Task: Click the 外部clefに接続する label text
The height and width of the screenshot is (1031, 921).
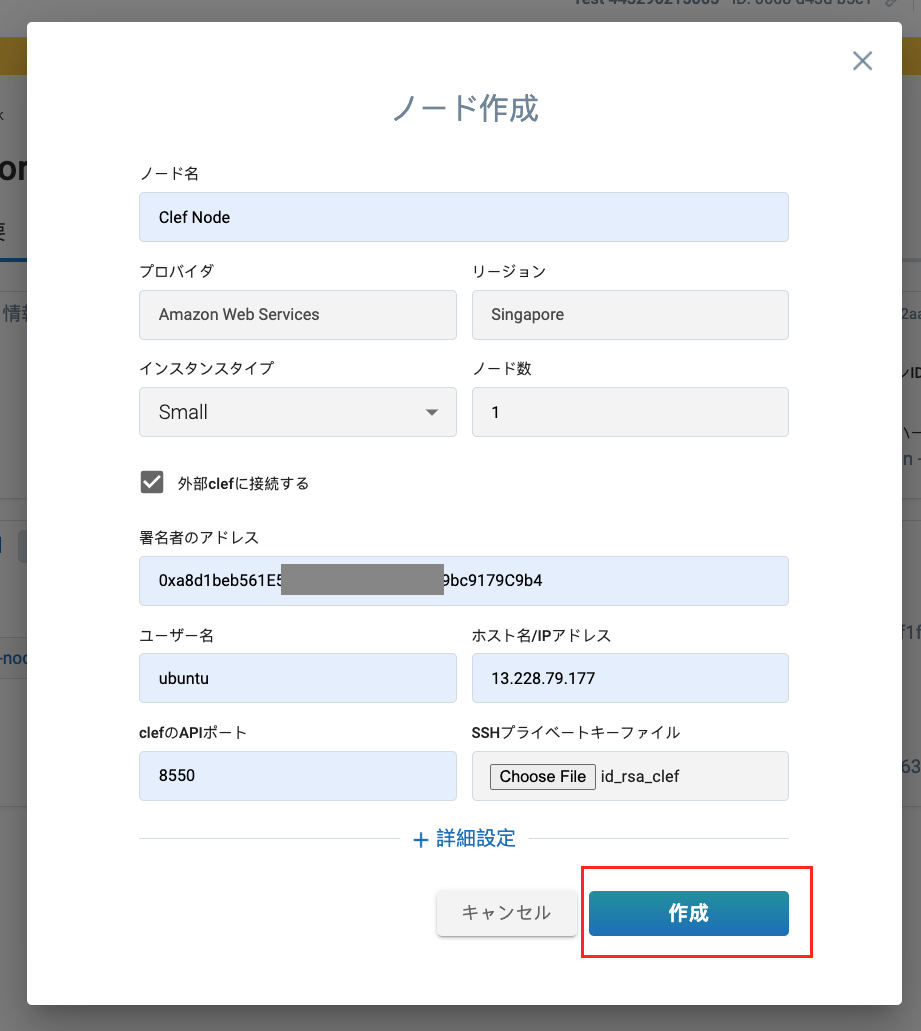Action: tap(243, 483)
